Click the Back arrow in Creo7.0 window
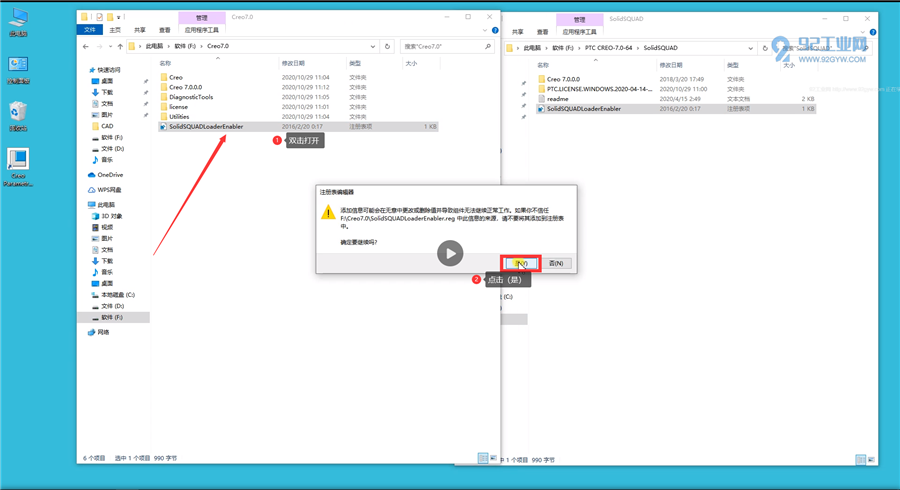The height and width of the screenshot is (490, 900). pos(86,46)
